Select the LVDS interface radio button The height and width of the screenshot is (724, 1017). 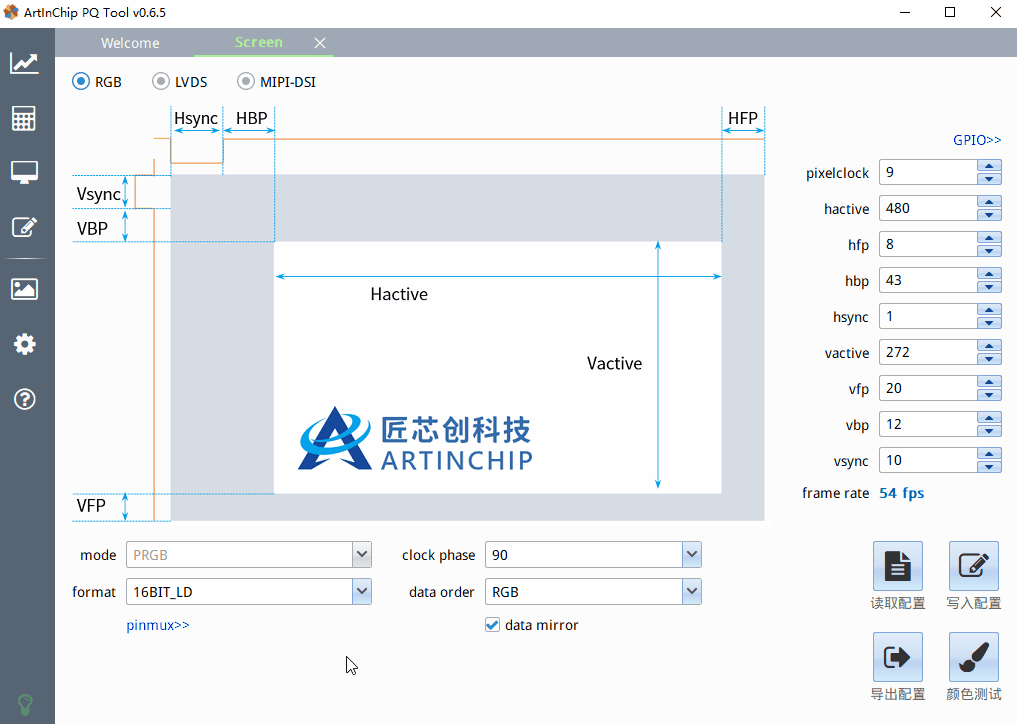161,82
